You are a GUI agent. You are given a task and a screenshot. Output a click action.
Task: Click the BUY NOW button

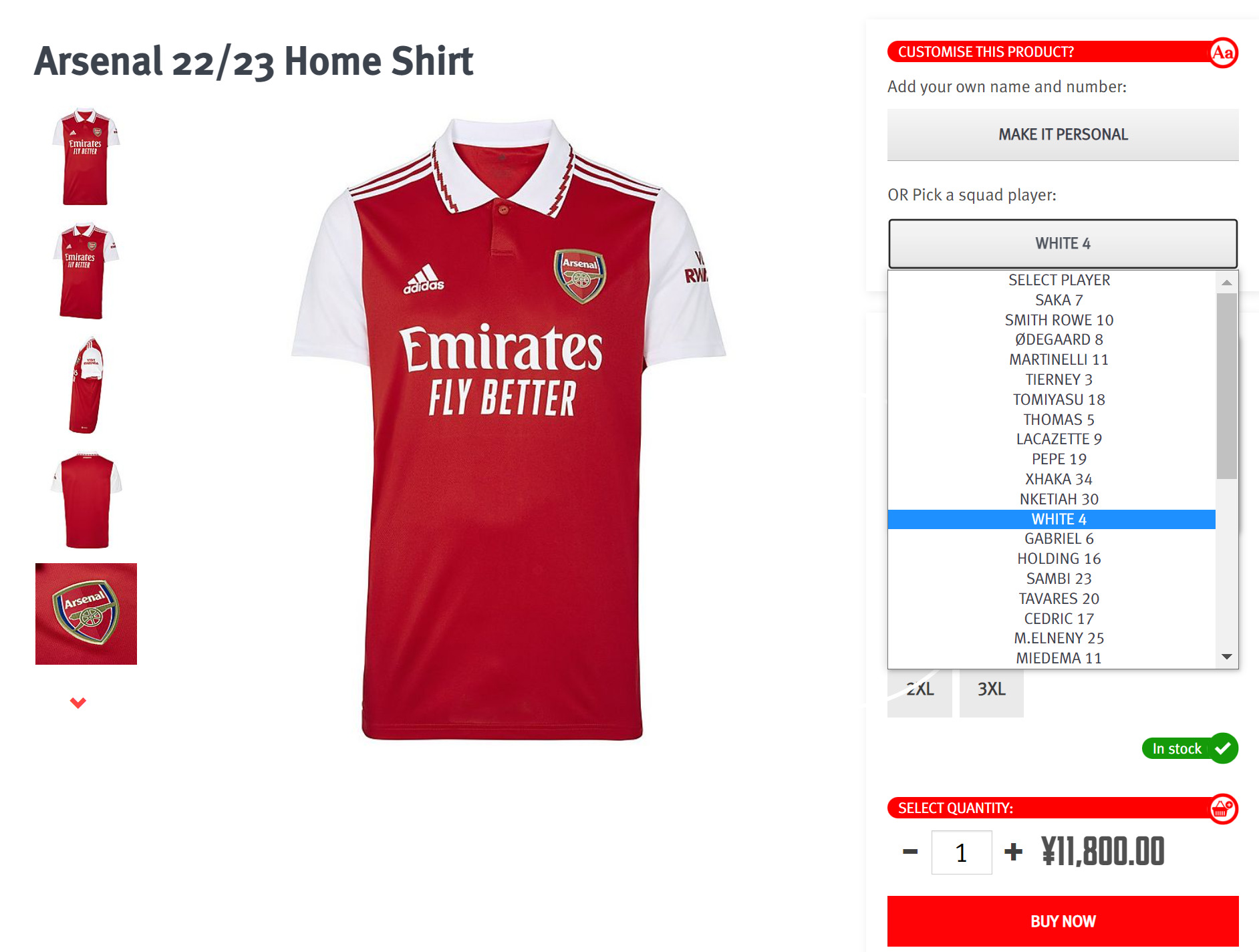(x=1063, y=921)
